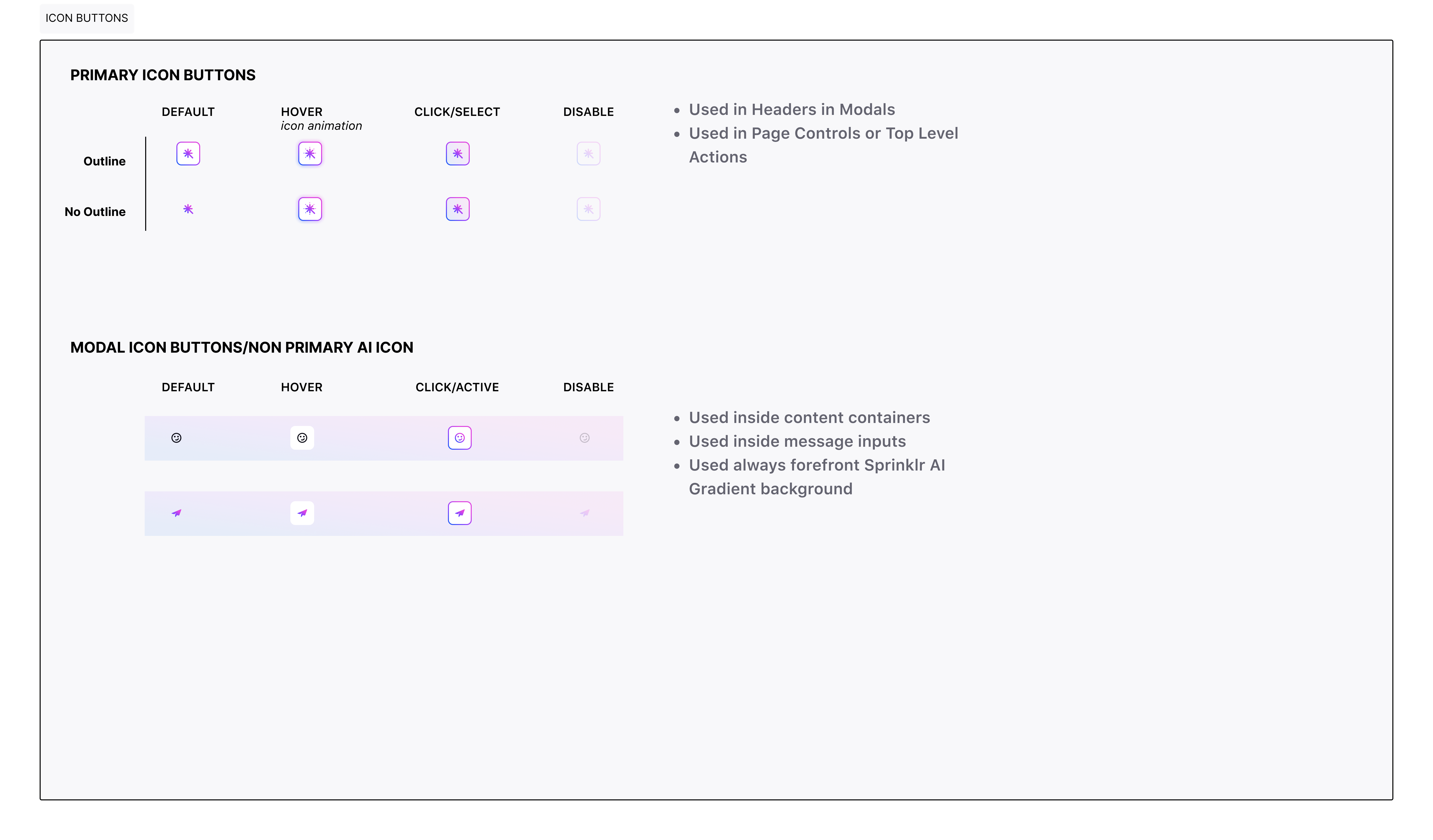Viewport: 1433px width, 840px height.
Task: Click the No Outline Hover asterisk button
Action: (x=310, y=209)
